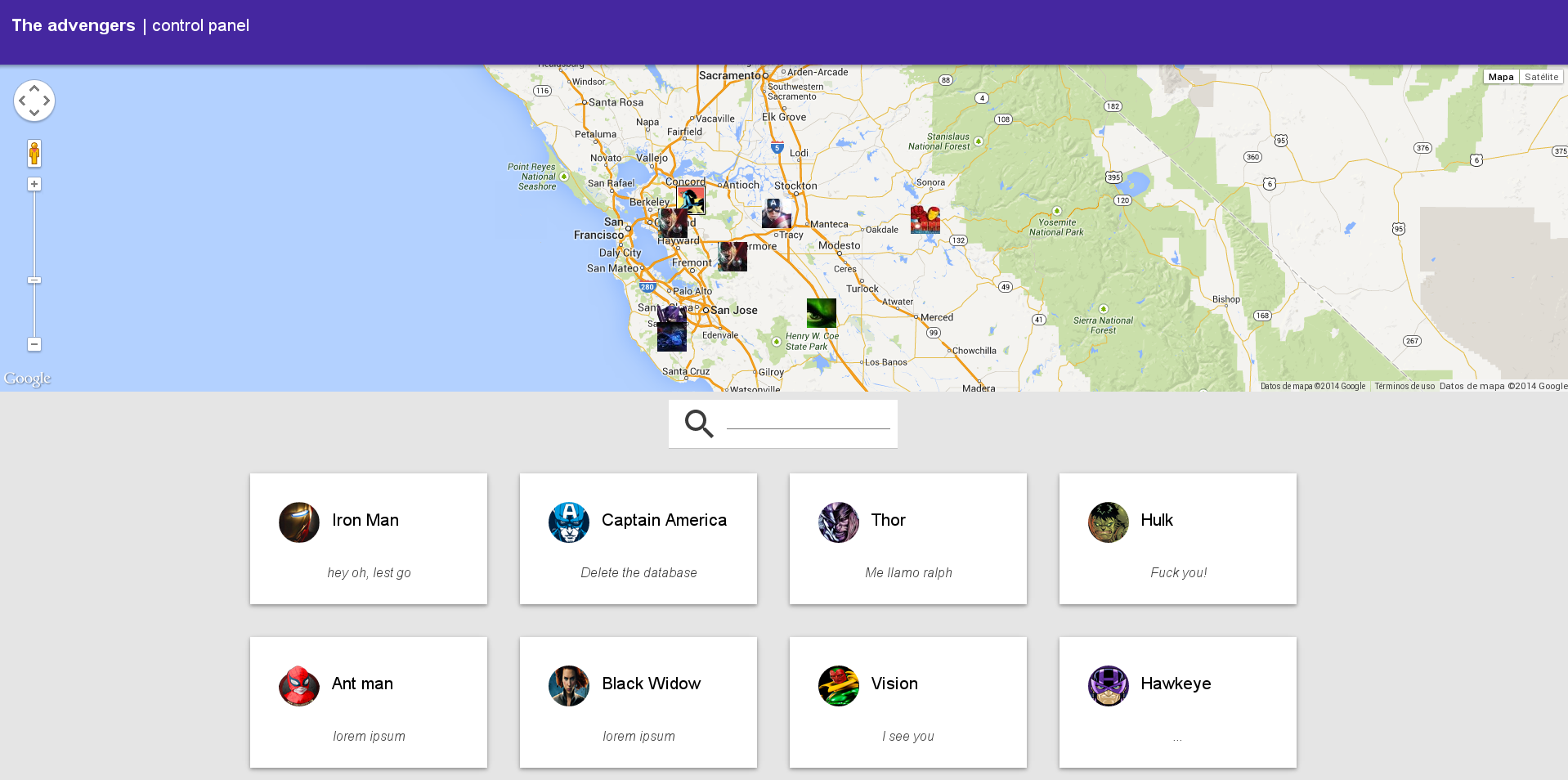Click the Thor avatar
1568x780 pixels.
tap(839, 522)
